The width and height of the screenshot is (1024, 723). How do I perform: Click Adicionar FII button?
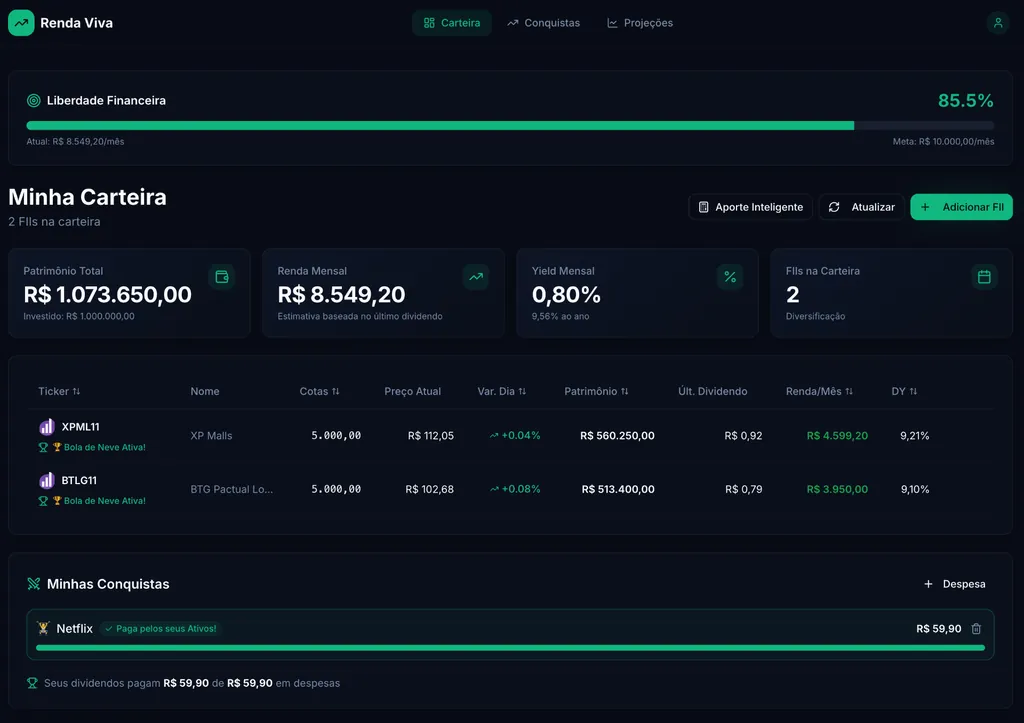tap(961, 207)
